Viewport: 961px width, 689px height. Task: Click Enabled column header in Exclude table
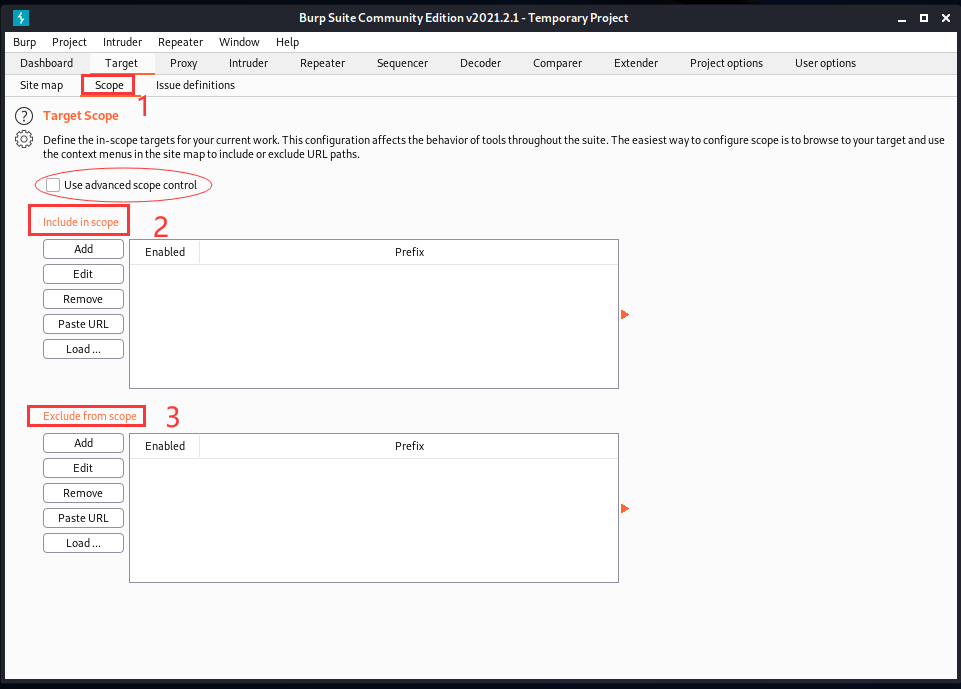click(165, 446)
